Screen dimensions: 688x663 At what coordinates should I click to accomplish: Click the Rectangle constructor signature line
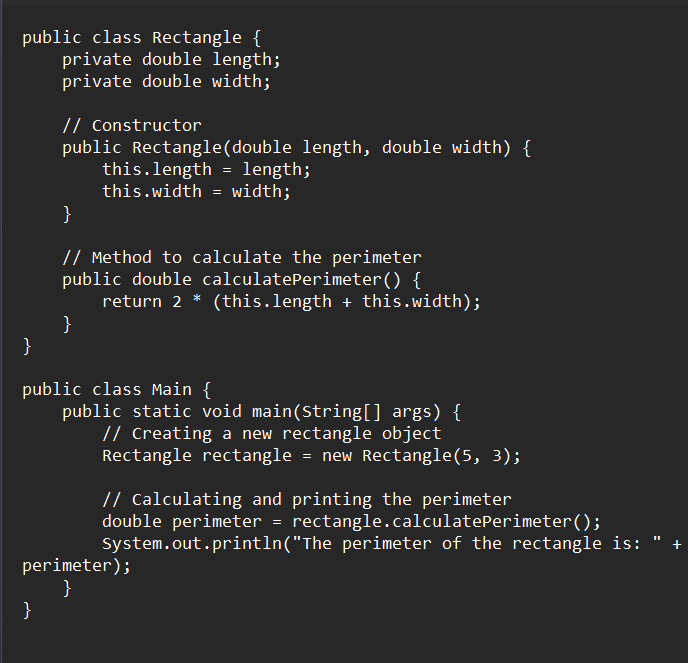click(x=297, y=148)
